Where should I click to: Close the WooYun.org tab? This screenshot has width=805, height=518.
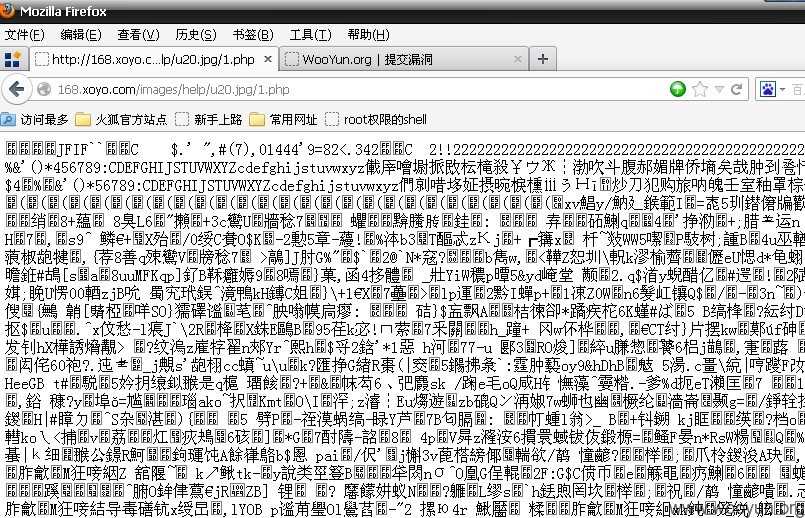518,60
